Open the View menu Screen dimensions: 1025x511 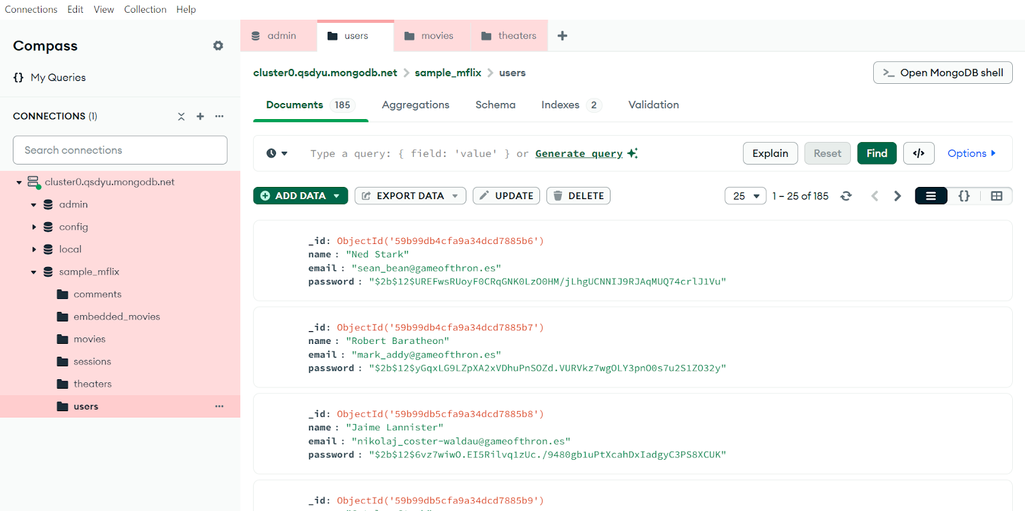point(103,10)
